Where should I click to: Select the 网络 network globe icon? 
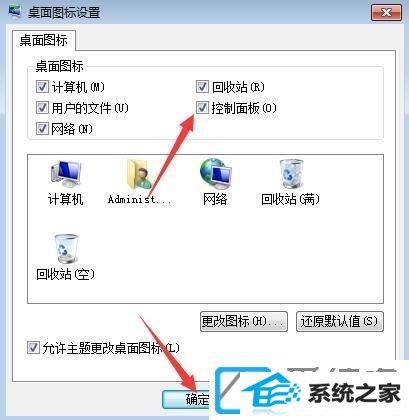tap(215, 173)
